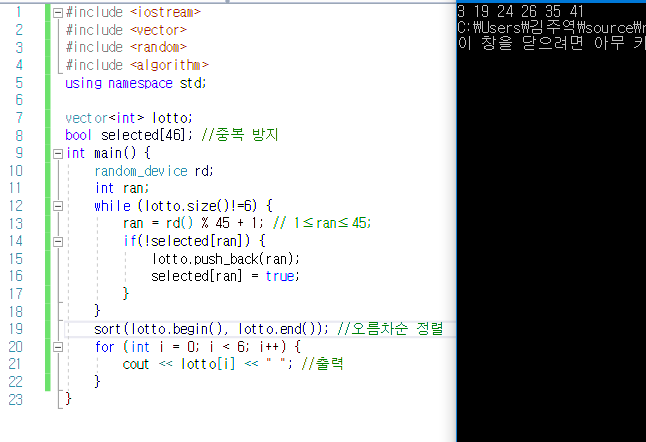Click on '#include <random>' line
The width and height of the screenshot is (646, 442).
[126, 47]
